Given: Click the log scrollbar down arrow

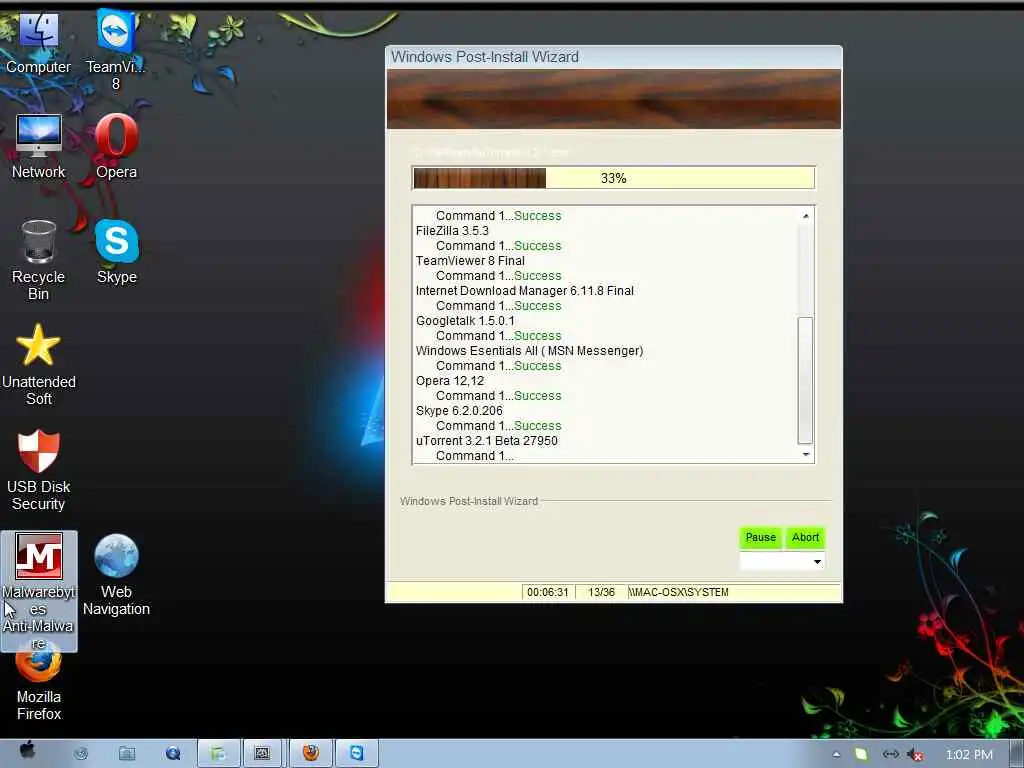Looking at the screenshot, I should pyautogui.click(x=806, y=454).
